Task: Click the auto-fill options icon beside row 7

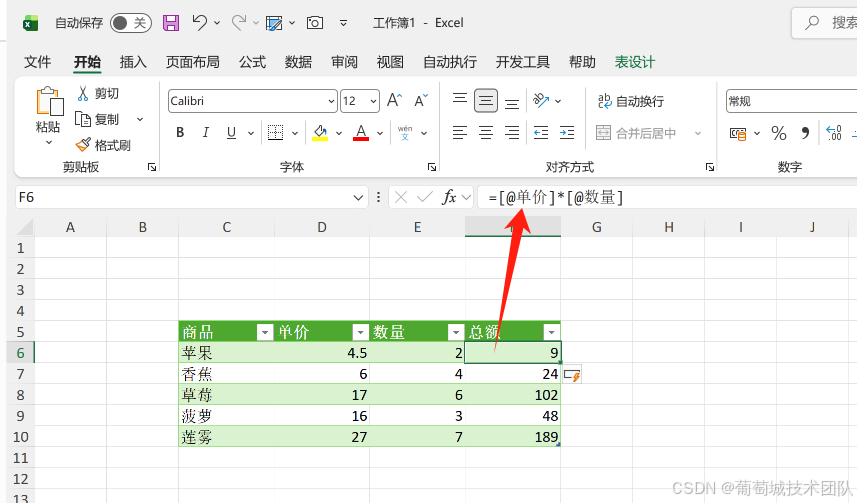Action: pos(572,375)
